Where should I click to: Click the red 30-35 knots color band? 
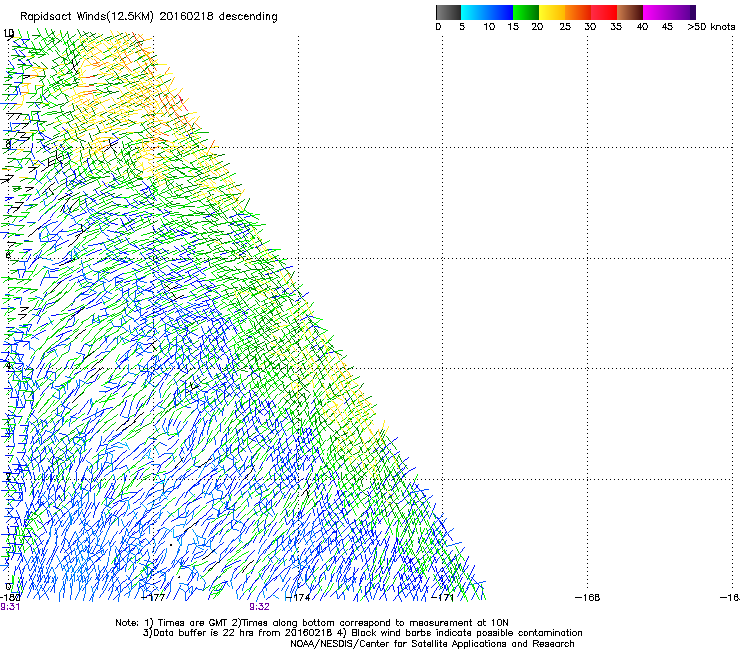tap(604, 12)
